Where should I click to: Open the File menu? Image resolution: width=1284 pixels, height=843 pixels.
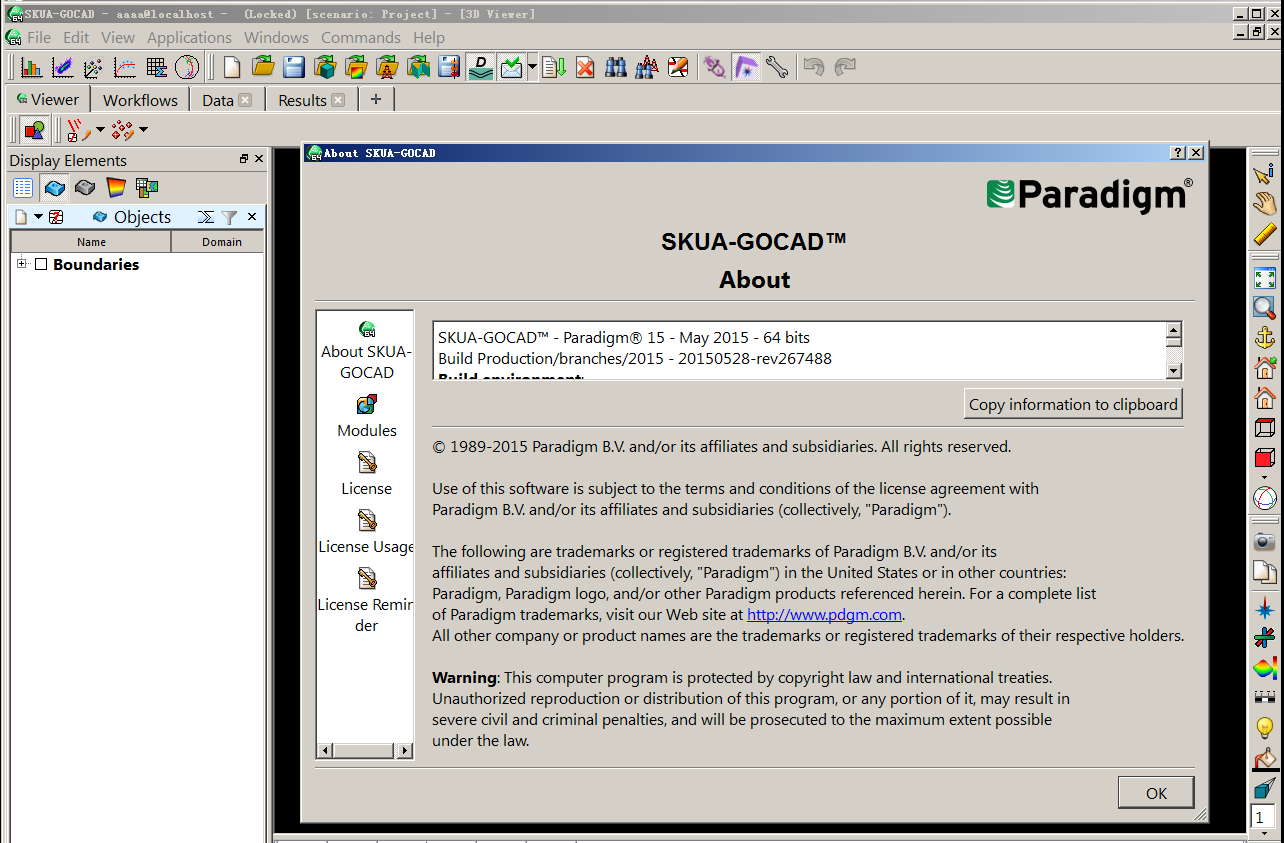click(x=39, y=37)
